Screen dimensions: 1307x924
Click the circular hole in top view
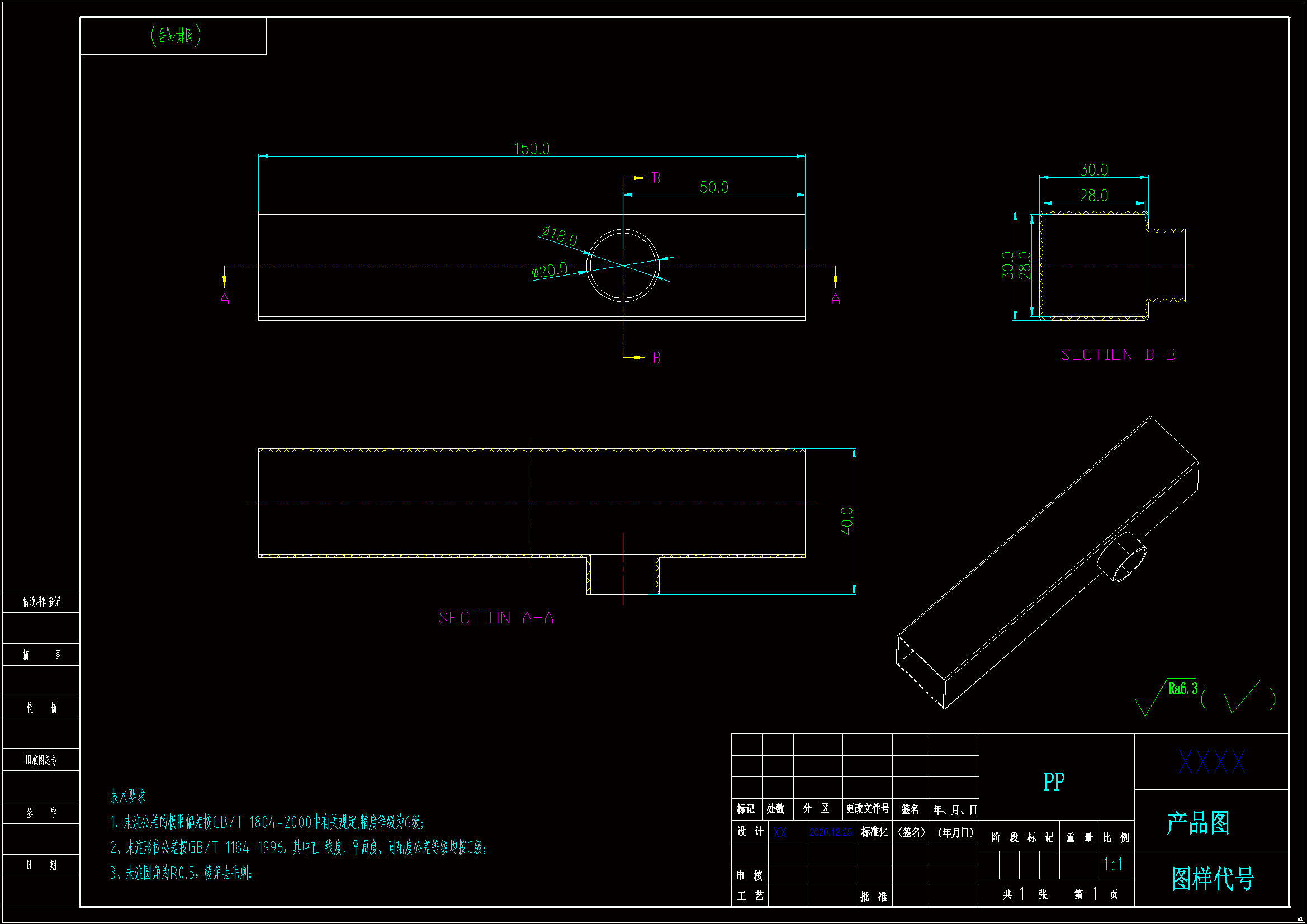(x=623, y=266)
